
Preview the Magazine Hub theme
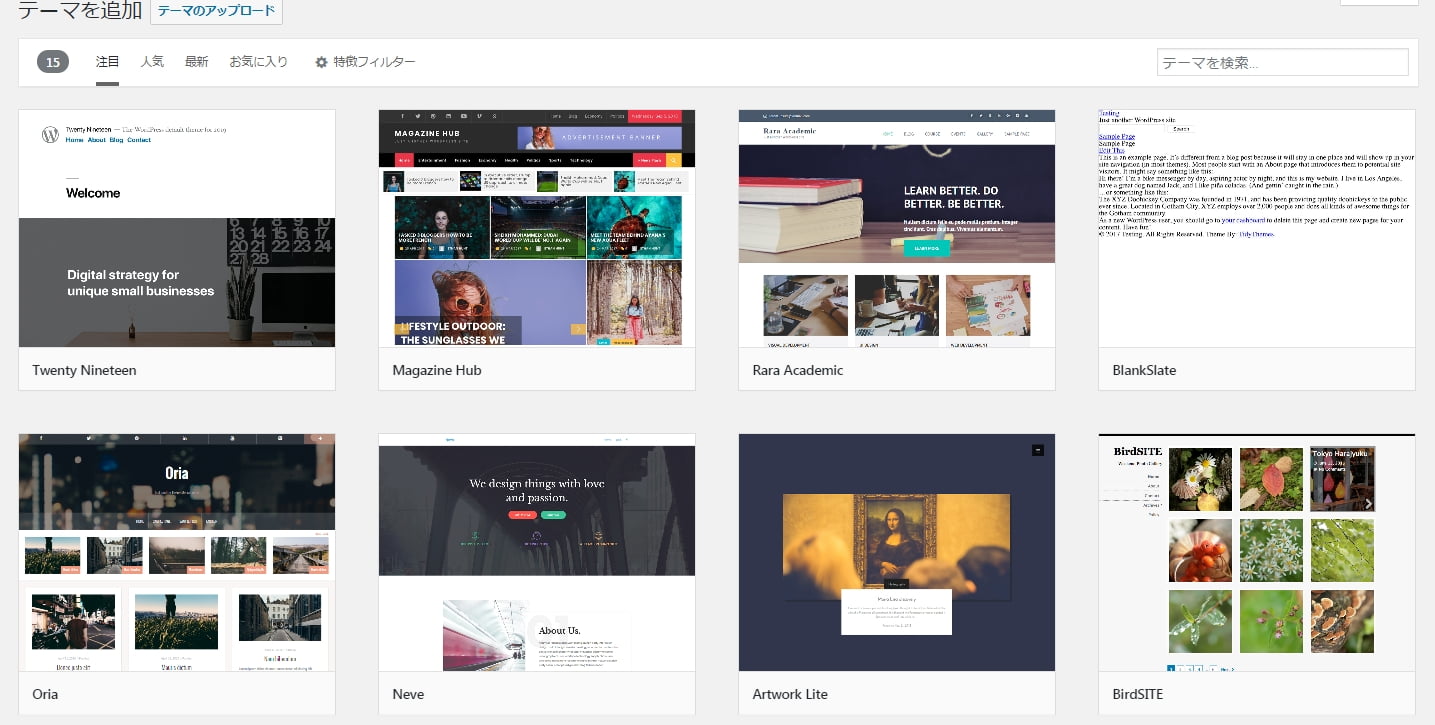[x=536, y=228]
